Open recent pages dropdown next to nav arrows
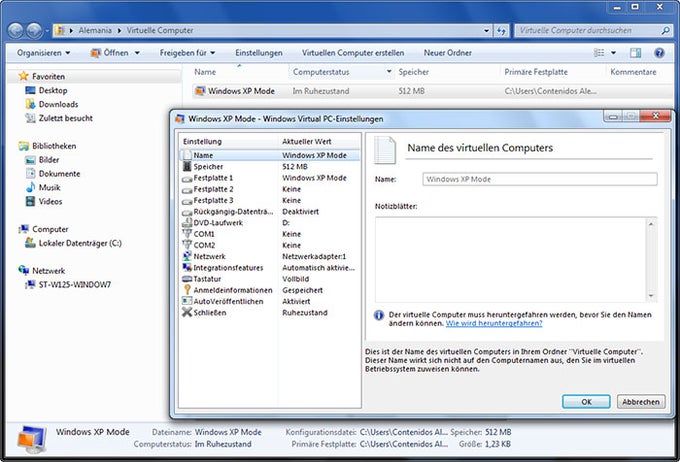The height and width of the screenshot is (462, 680). tap(47, 31)
